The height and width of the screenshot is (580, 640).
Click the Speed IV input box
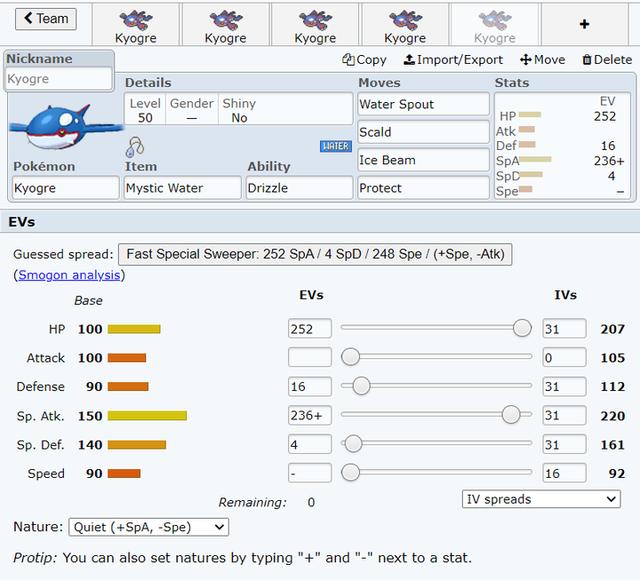(564, 473)
